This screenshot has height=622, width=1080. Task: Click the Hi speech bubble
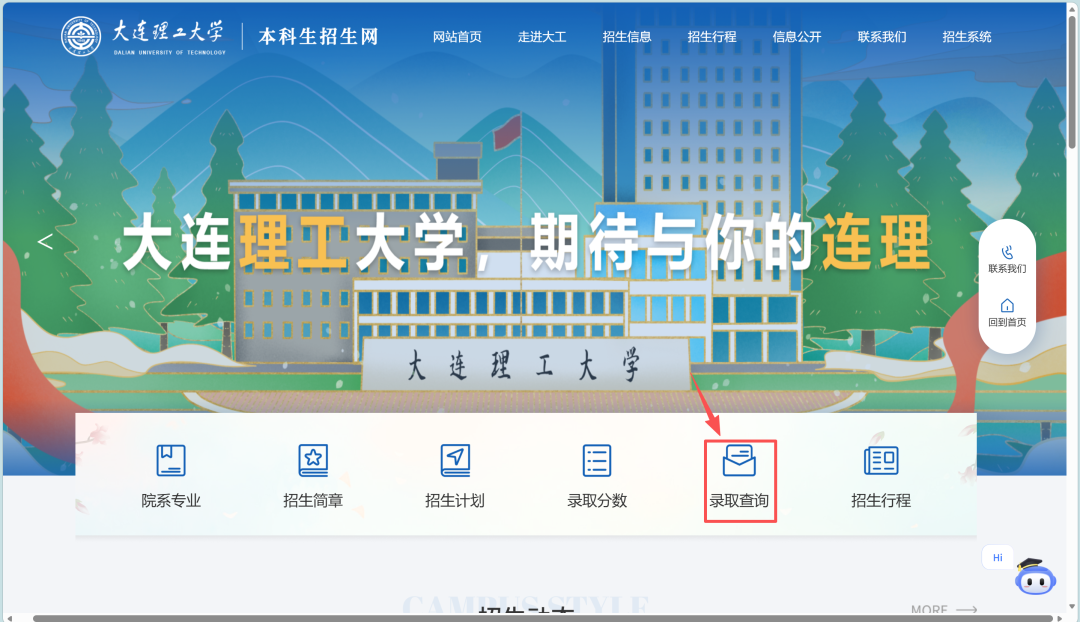point(997,557)
